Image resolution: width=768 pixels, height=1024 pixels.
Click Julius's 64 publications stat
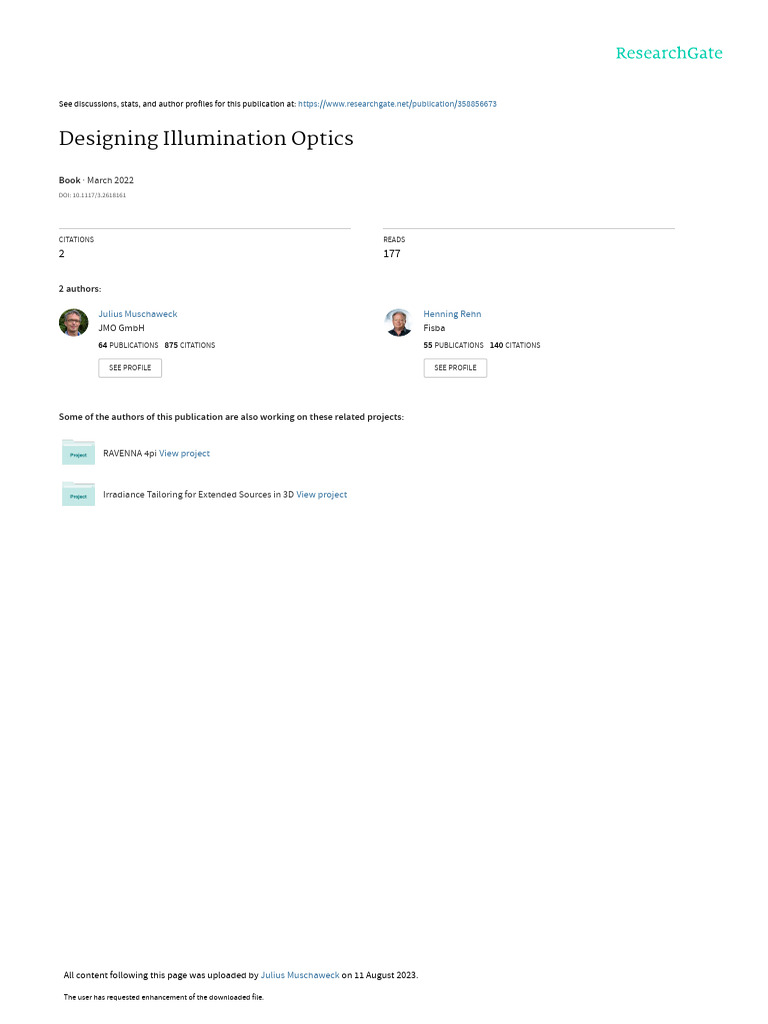128,345
